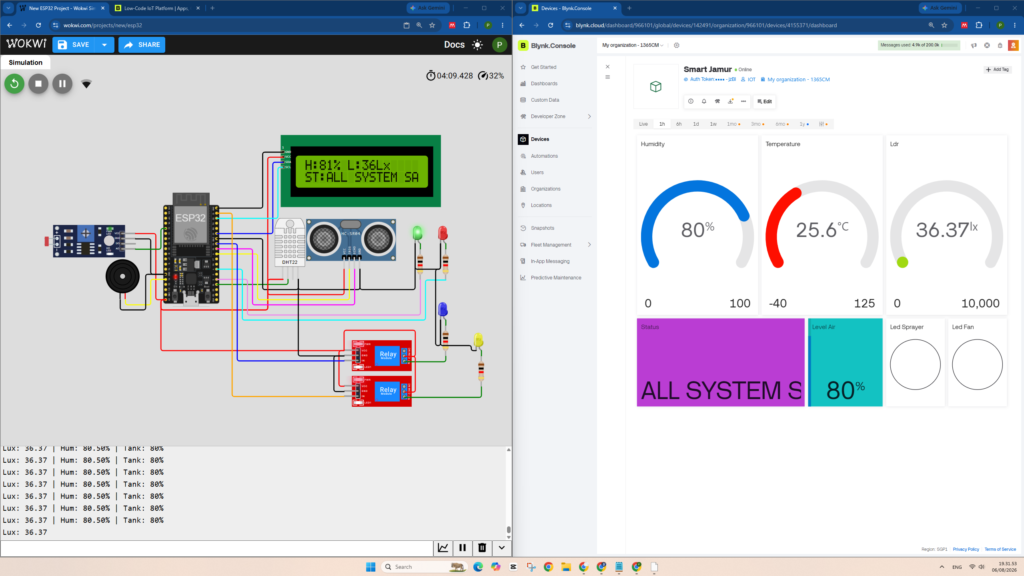Image resolution: width=1024 pixels, height=576 pixels.
Task: Open File Explorer from taskbar
Action: [x=566, y=567]
